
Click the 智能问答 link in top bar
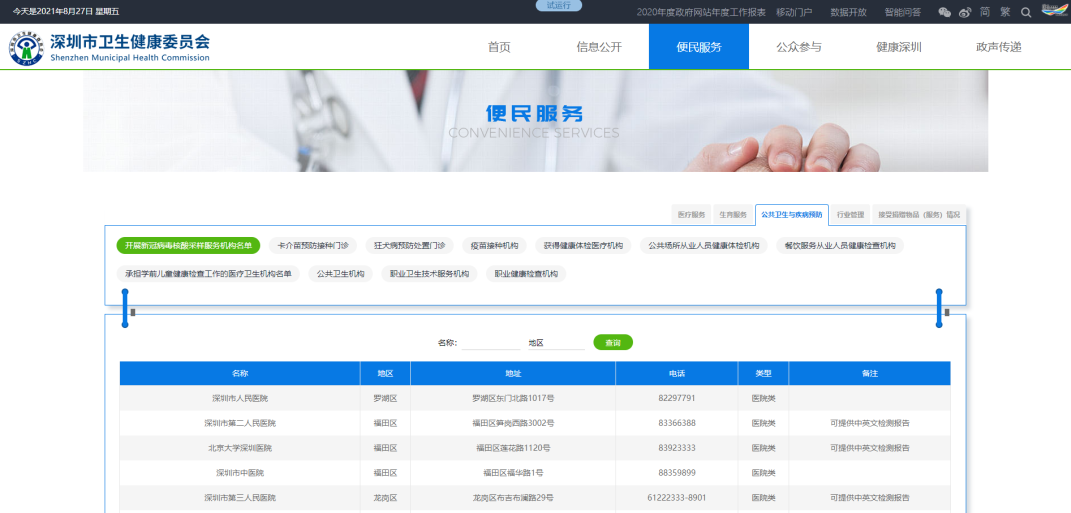pos(903,12)
